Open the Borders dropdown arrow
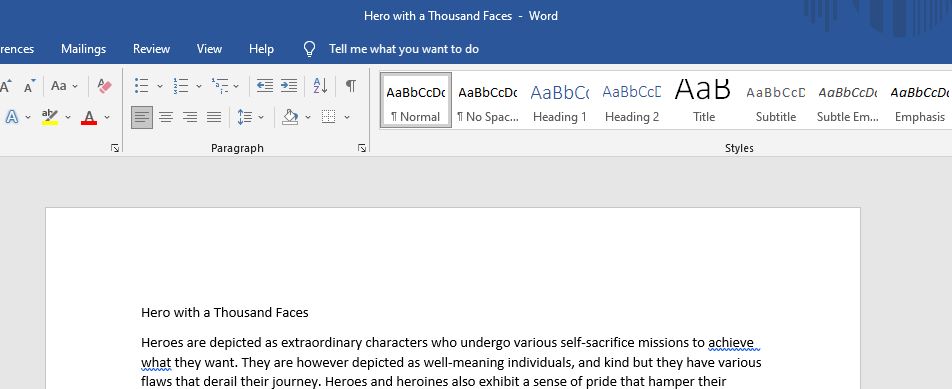 pos(347,117)
